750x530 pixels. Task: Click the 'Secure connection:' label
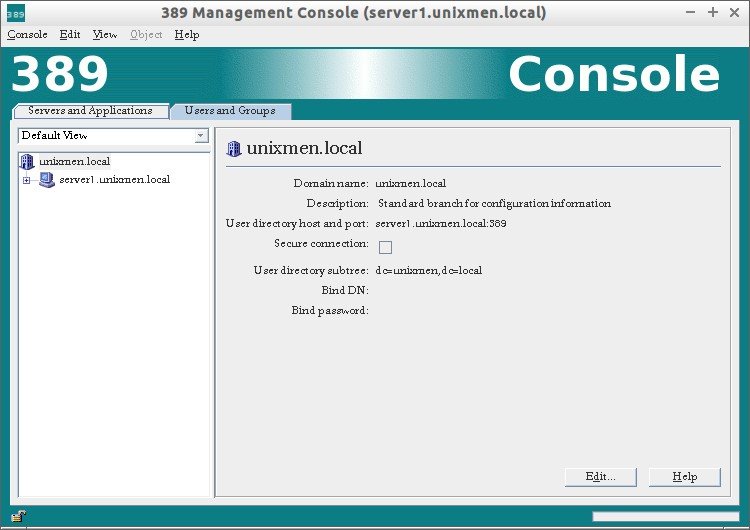click(321, 243)
